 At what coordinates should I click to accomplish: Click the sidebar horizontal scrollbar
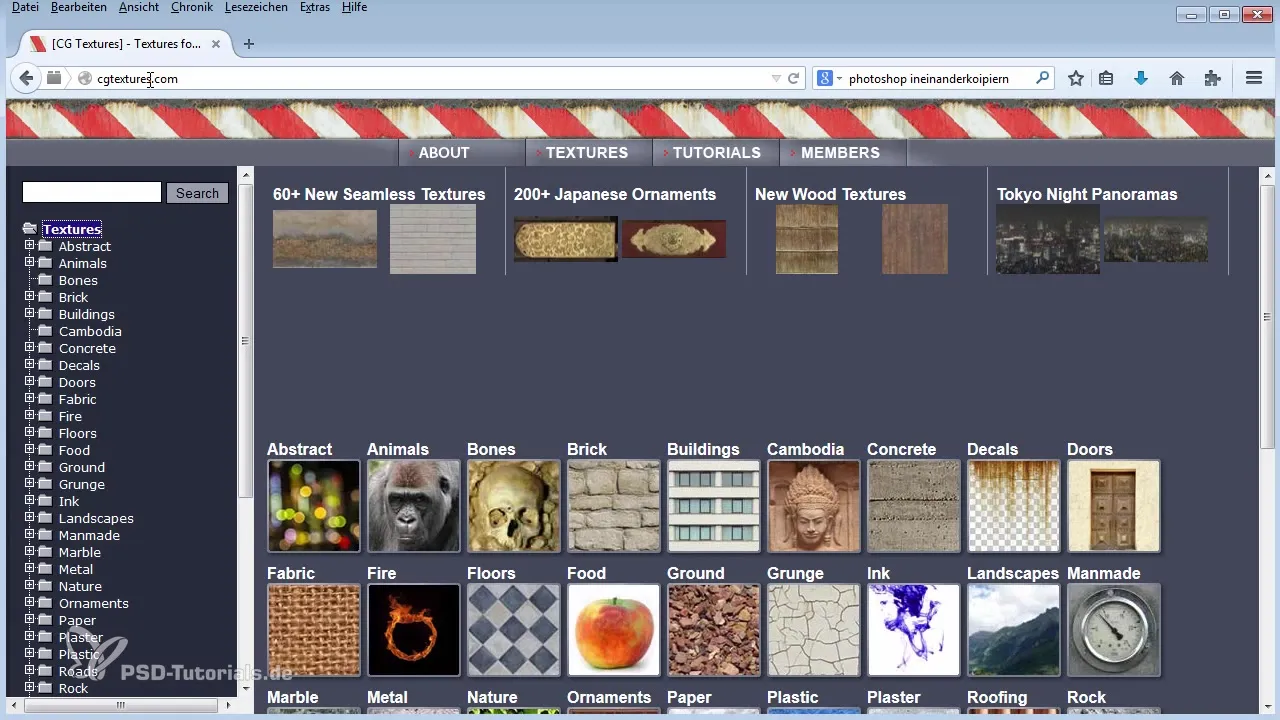pyautogui.click(x=120, y=705)
